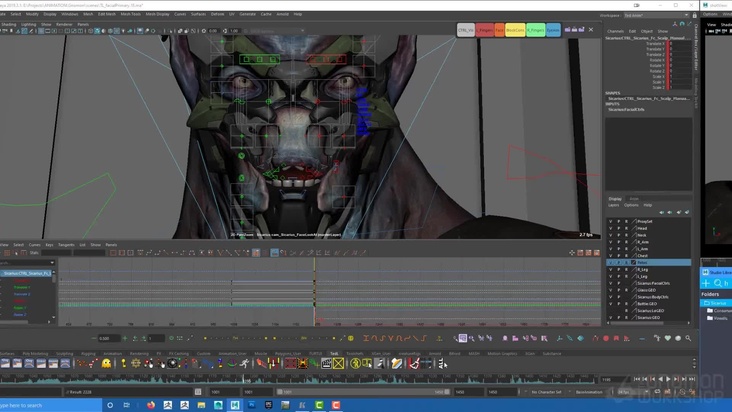Screen dimensions: 732x412
Task: Click the blue Eyelids button
Action: click(x=553, y=30)
